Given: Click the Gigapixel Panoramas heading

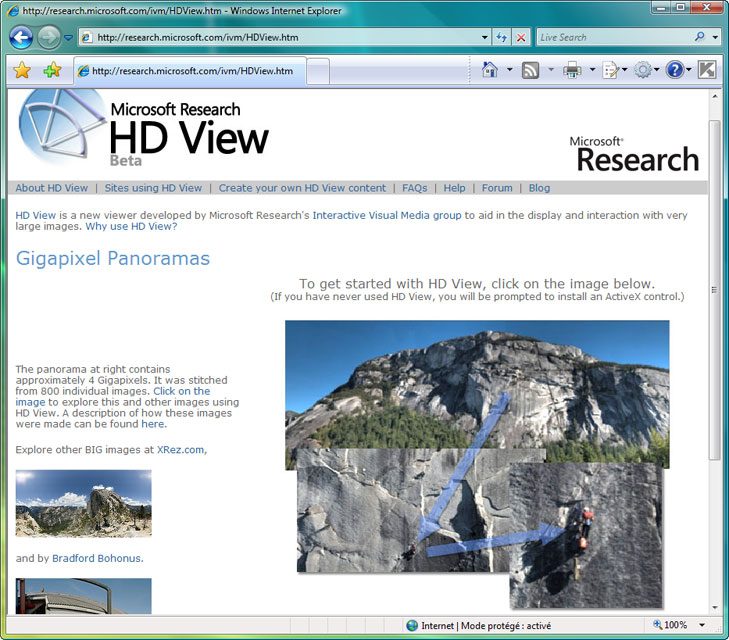Looking at the screenshot, I should tap(113, 258).
